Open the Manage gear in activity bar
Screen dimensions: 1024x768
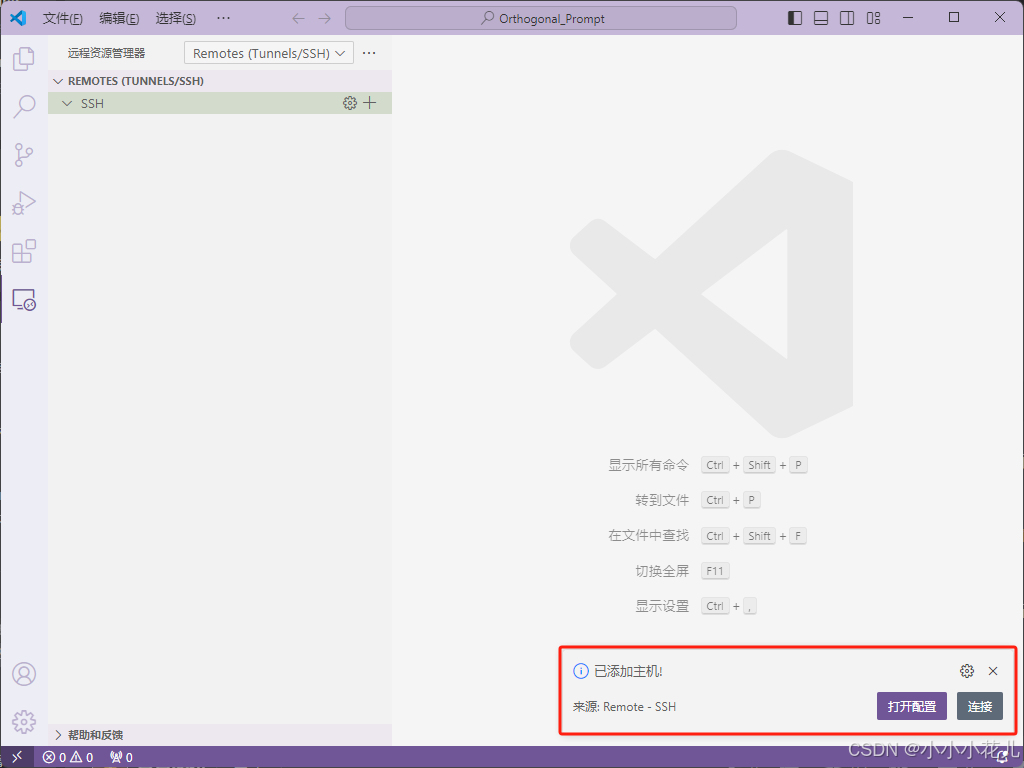(24, 722)
